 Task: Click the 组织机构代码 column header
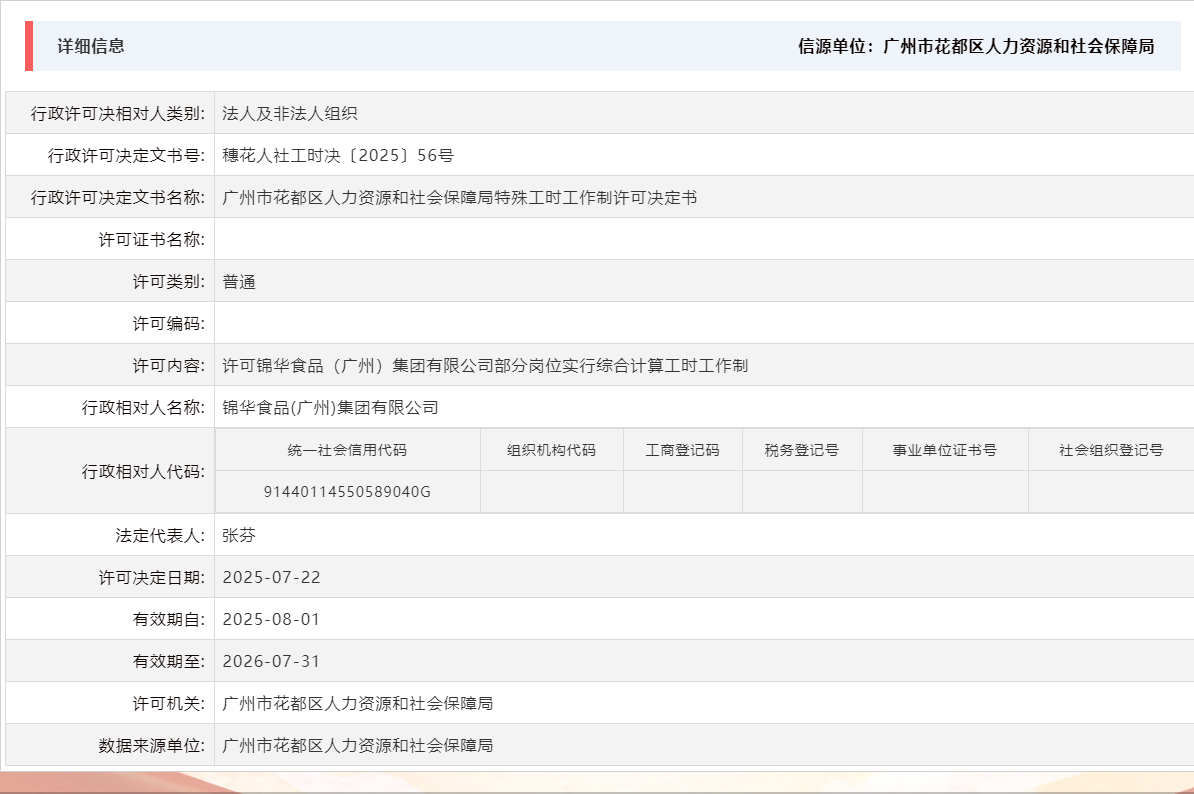pyautogui.click(x=552, y=450)
